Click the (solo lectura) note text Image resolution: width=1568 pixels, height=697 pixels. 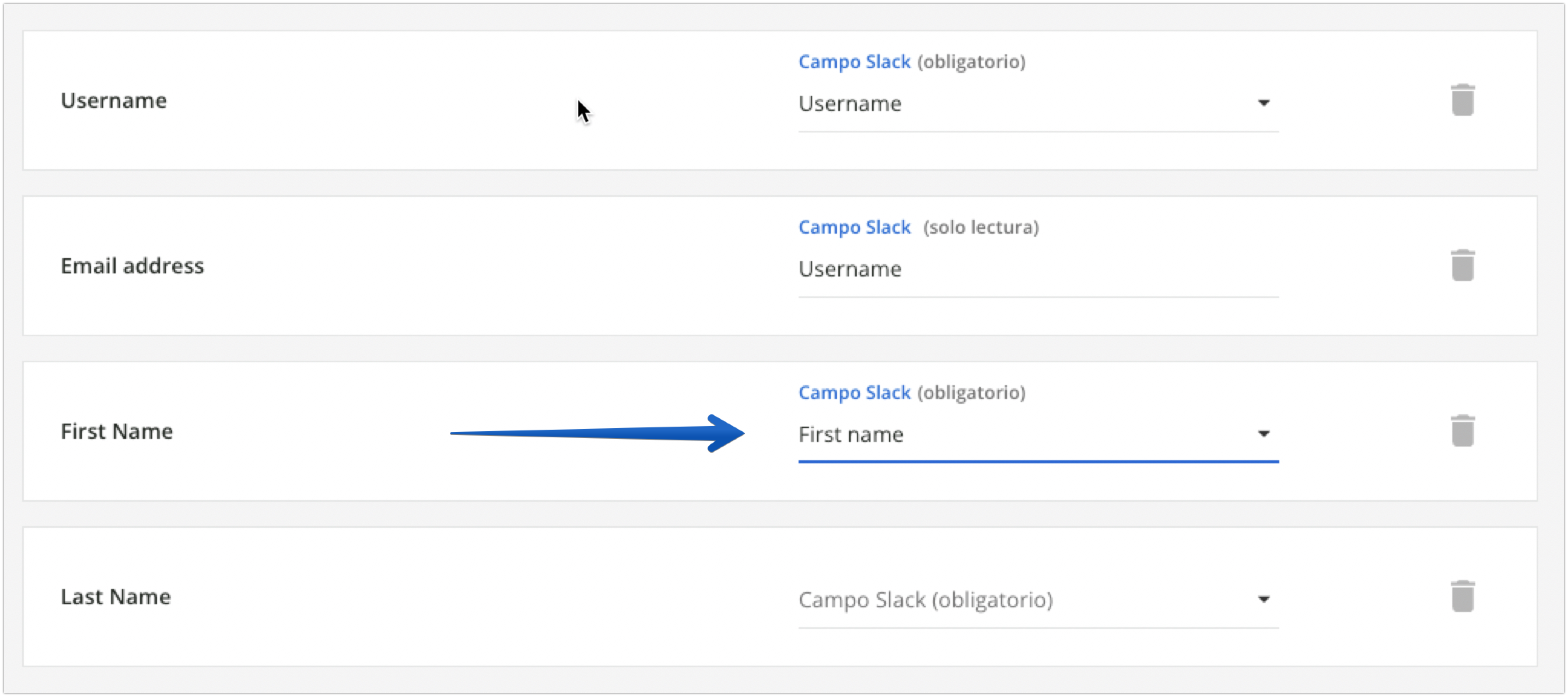[x=981, y=227]
